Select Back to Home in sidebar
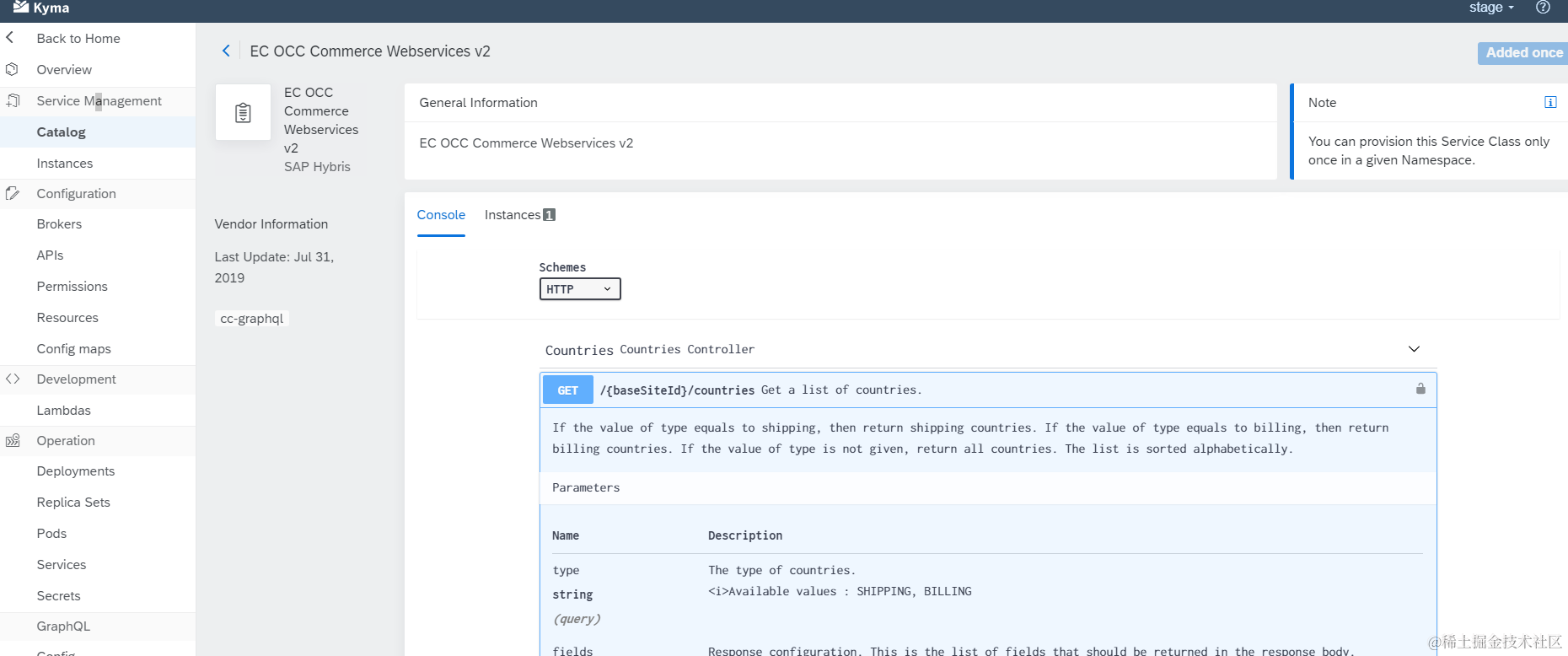This screenshot has width=1568, height=656. pos(78,38)
